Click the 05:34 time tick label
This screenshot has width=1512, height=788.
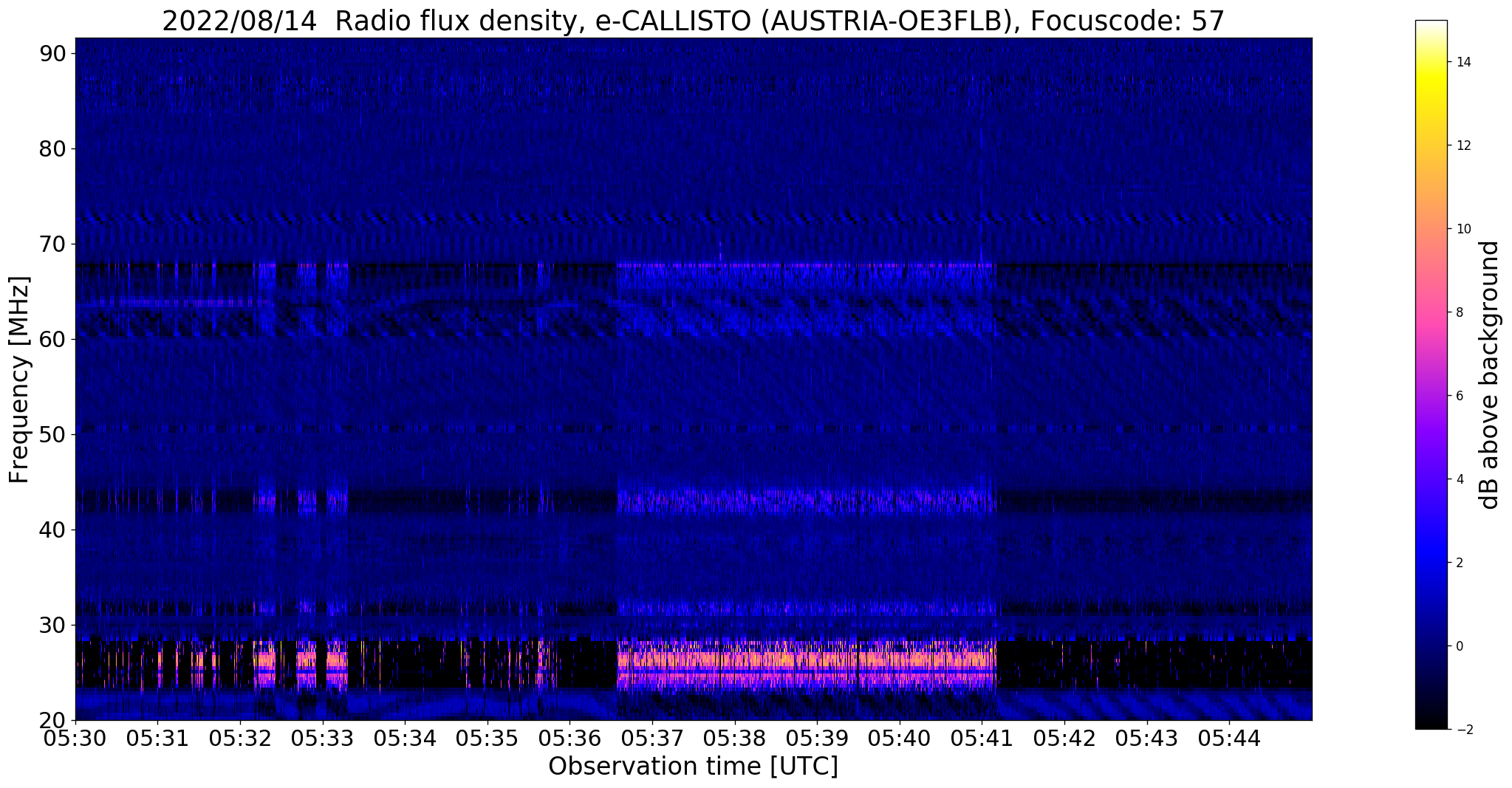(405, 738)
